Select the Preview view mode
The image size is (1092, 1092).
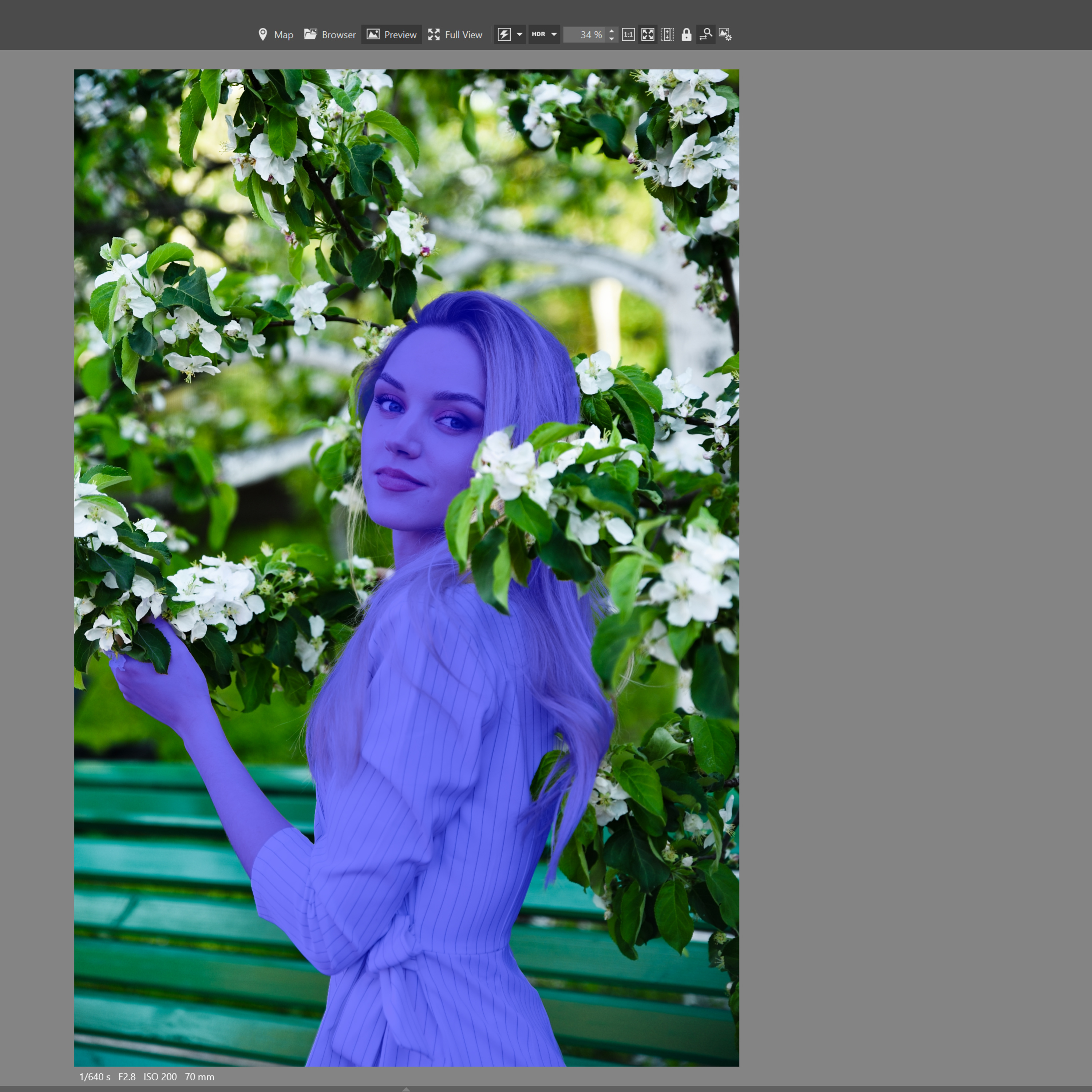[x=392, y=35]
